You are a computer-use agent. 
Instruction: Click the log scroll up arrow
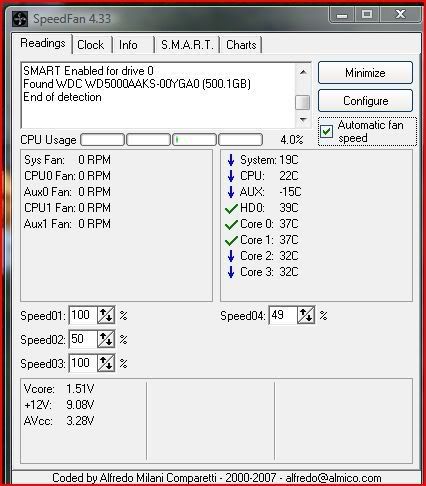(x=303, y=72)
